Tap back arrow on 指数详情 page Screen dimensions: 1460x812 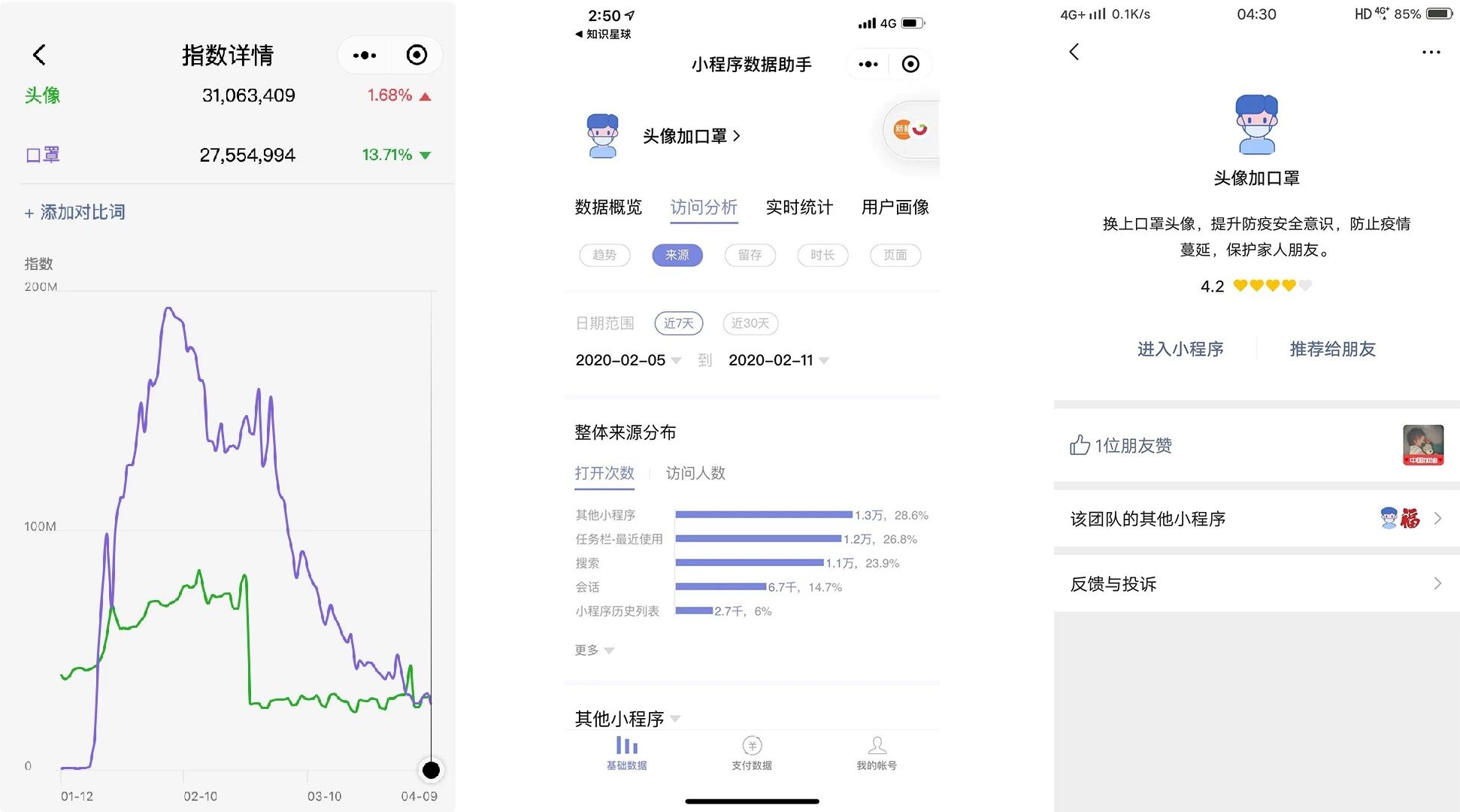(x=40, y=54)
